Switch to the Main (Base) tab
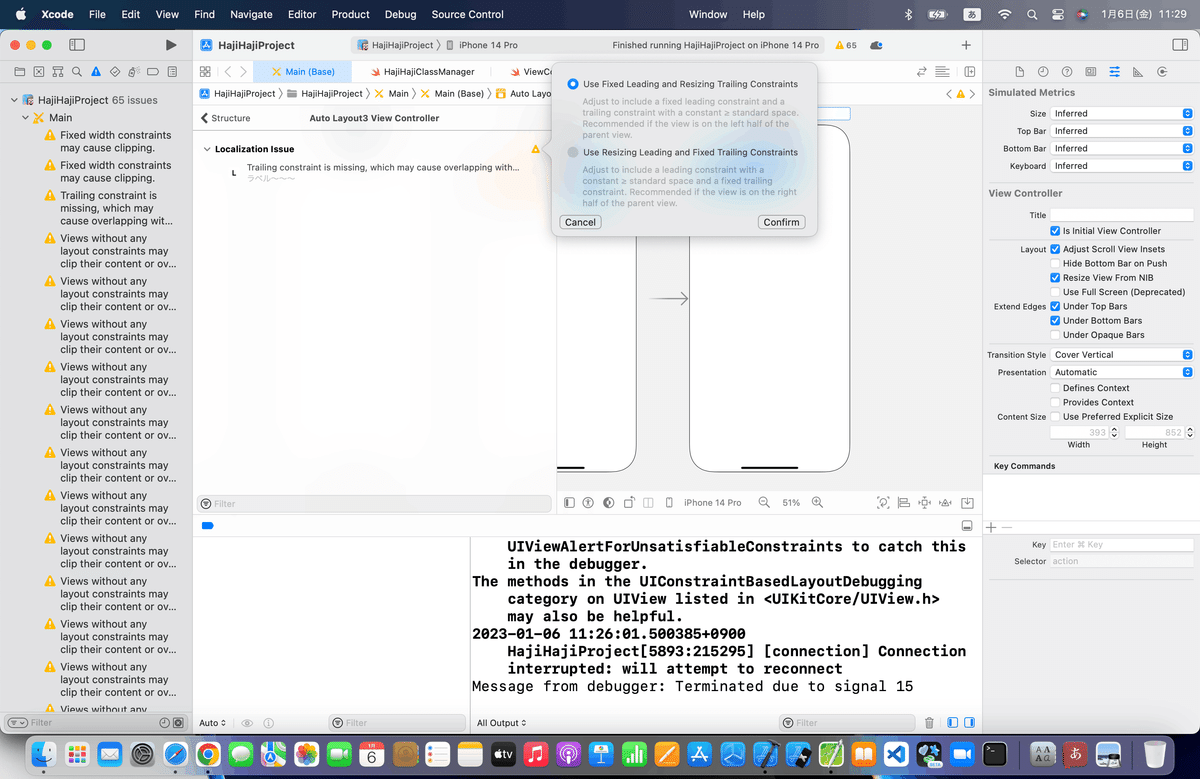Viewport: 1200px width, 779px height. coord(303,72)
